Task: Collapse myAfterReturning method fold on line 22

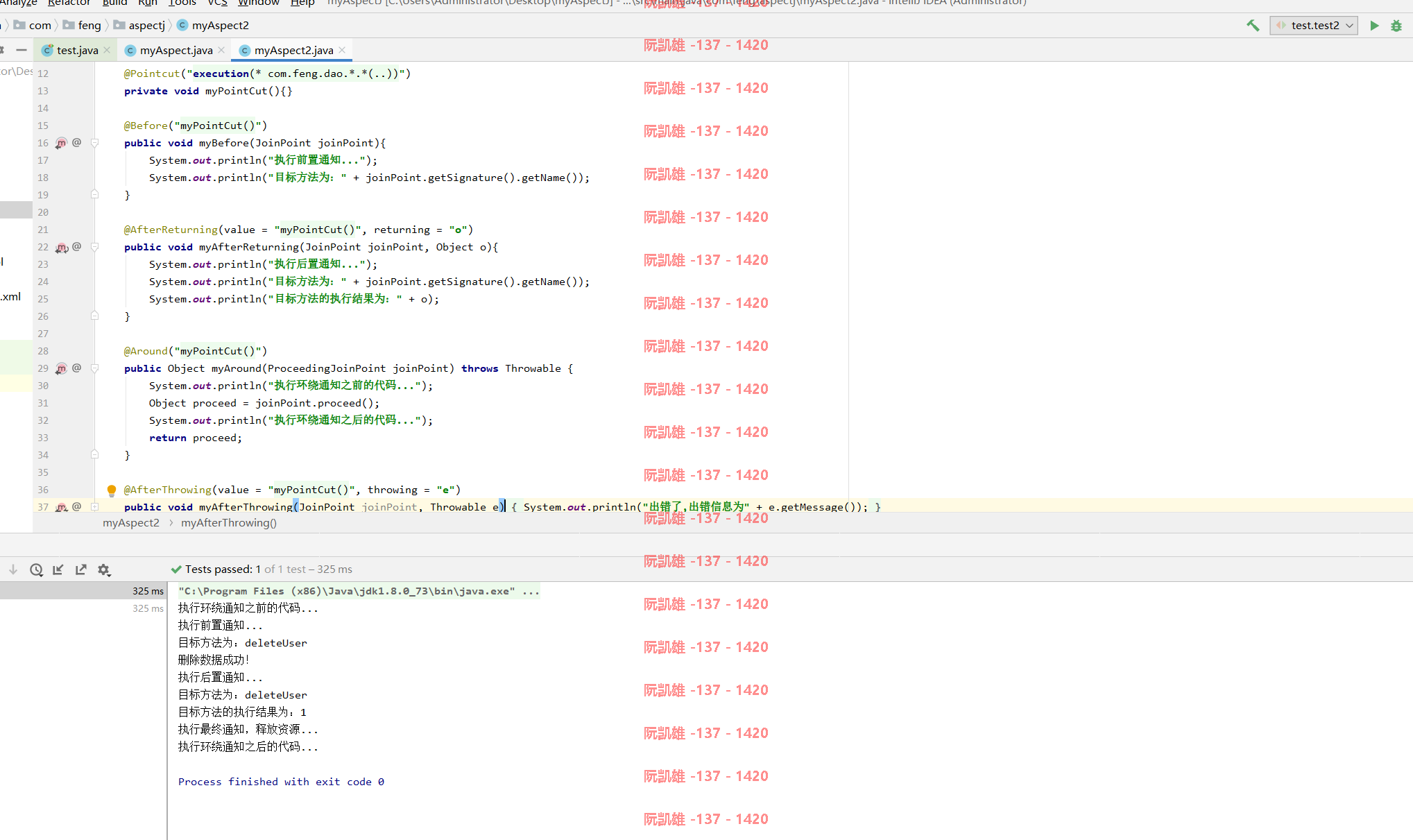Action: (95, 247)
